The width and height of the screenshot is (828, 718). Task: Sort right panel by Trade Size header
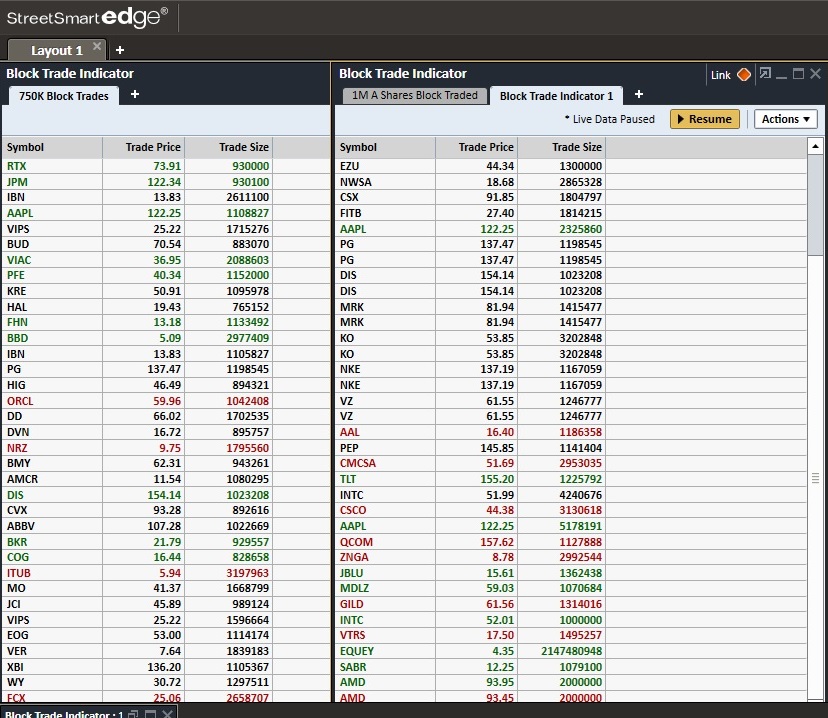click(561, 147)
